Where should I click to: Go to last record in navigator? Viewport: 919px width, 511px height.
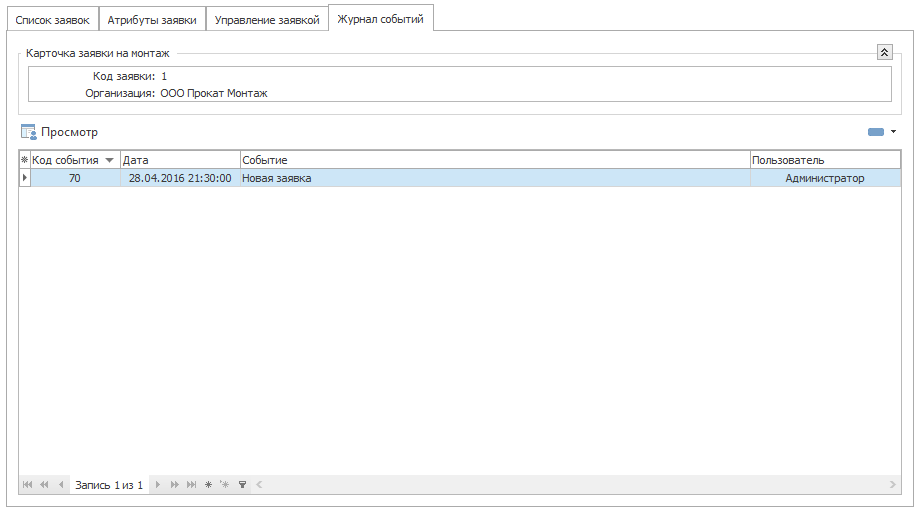(191, 485)
